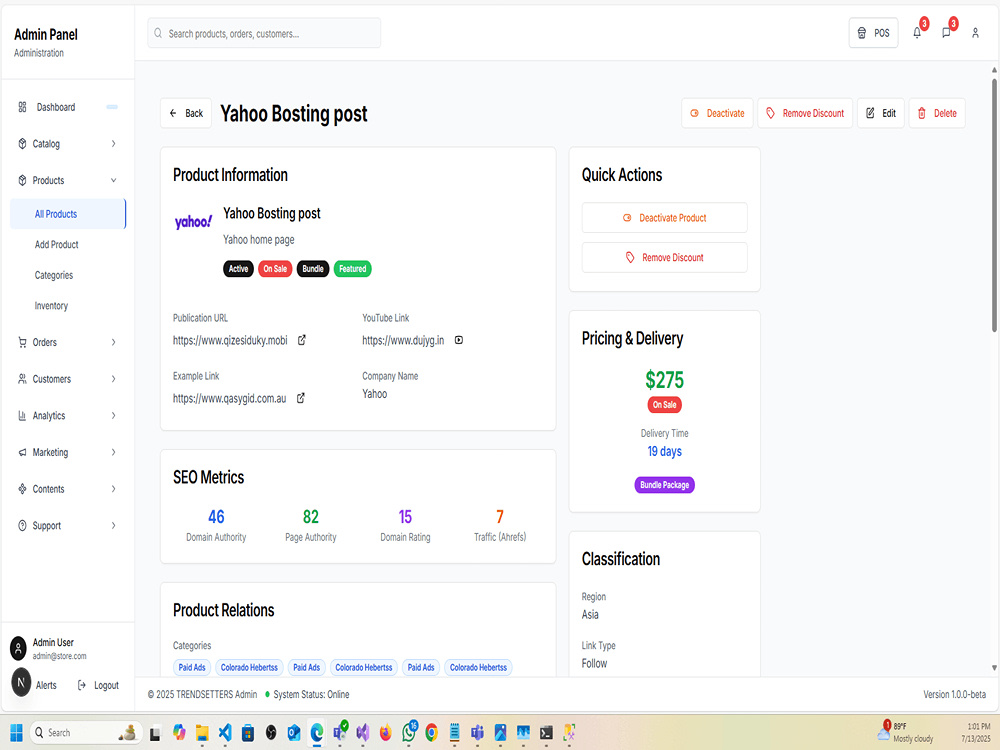Expand the Customers menu chevron
Viewport: 1000px width, 750px height.
(x=114, y=379)
